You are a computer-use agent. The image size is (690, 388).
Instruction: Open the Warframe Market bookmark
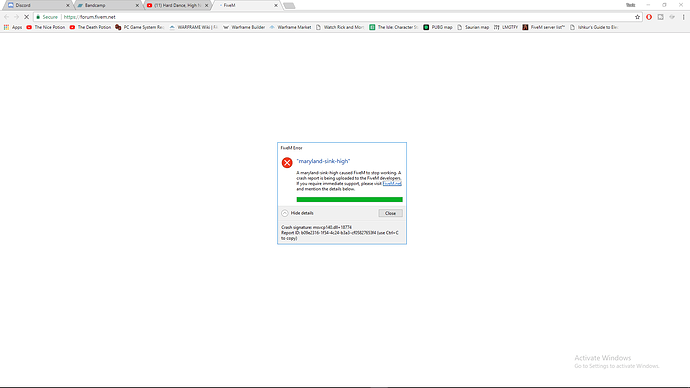point(290,27)
